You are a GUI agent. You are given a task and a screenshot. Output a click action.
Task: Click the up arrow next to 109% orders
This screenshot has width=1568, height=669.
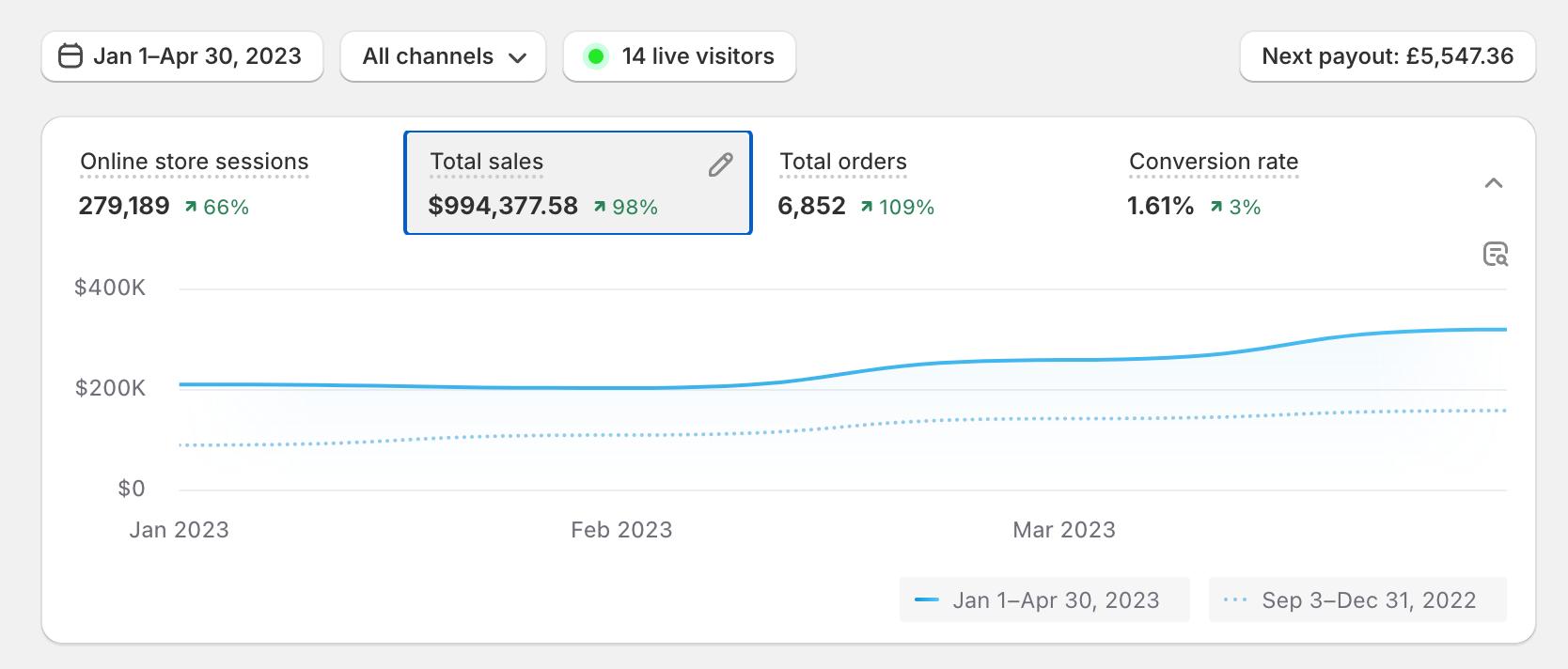pos(866,207)
